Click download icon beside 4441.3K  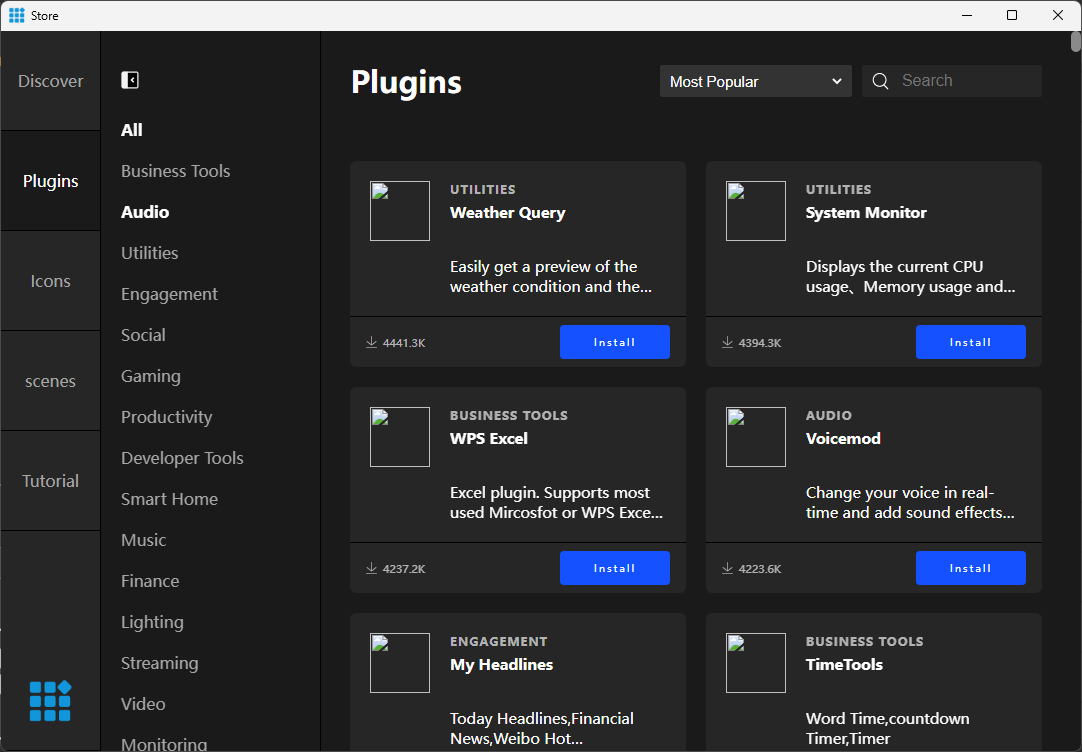pyautogui.click(x=371, y=342)
